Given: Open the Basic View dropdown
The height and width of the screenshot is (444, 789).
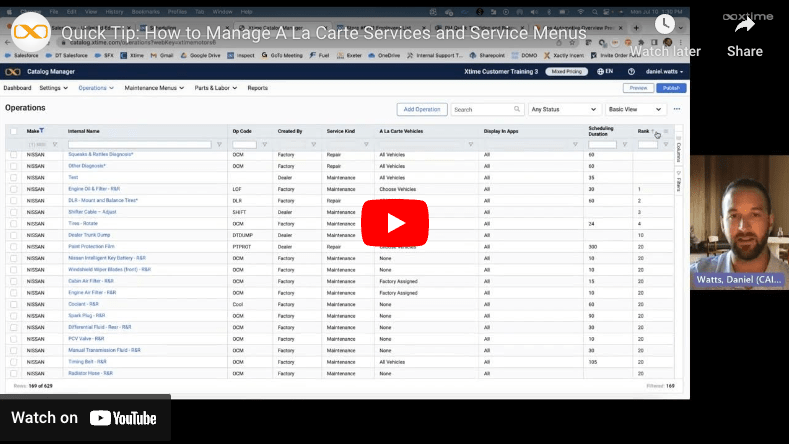Looking at the screenshot, I should pos(636,109).
